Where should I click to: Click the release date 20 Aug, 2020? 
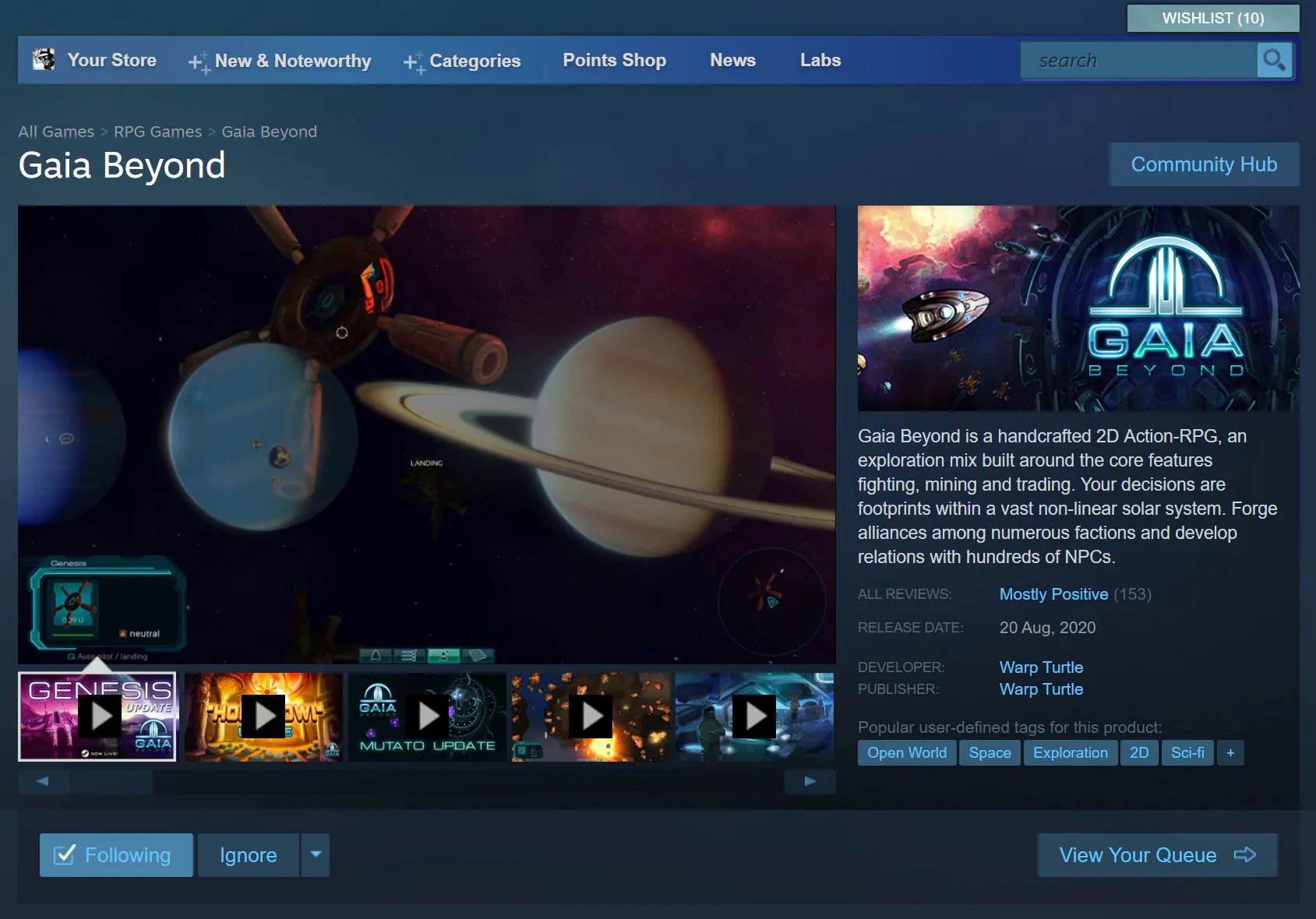coord(1047,628)
